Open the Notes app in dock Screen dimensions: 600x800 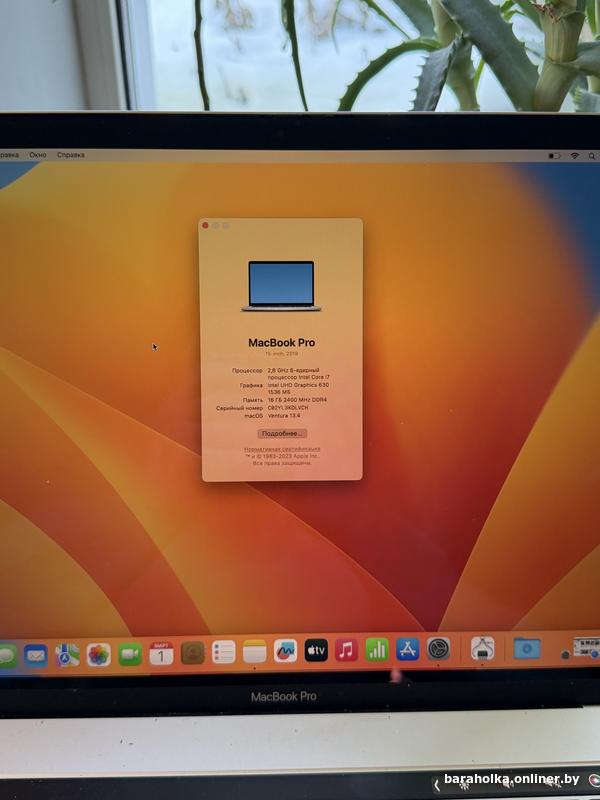click(255, 652)
